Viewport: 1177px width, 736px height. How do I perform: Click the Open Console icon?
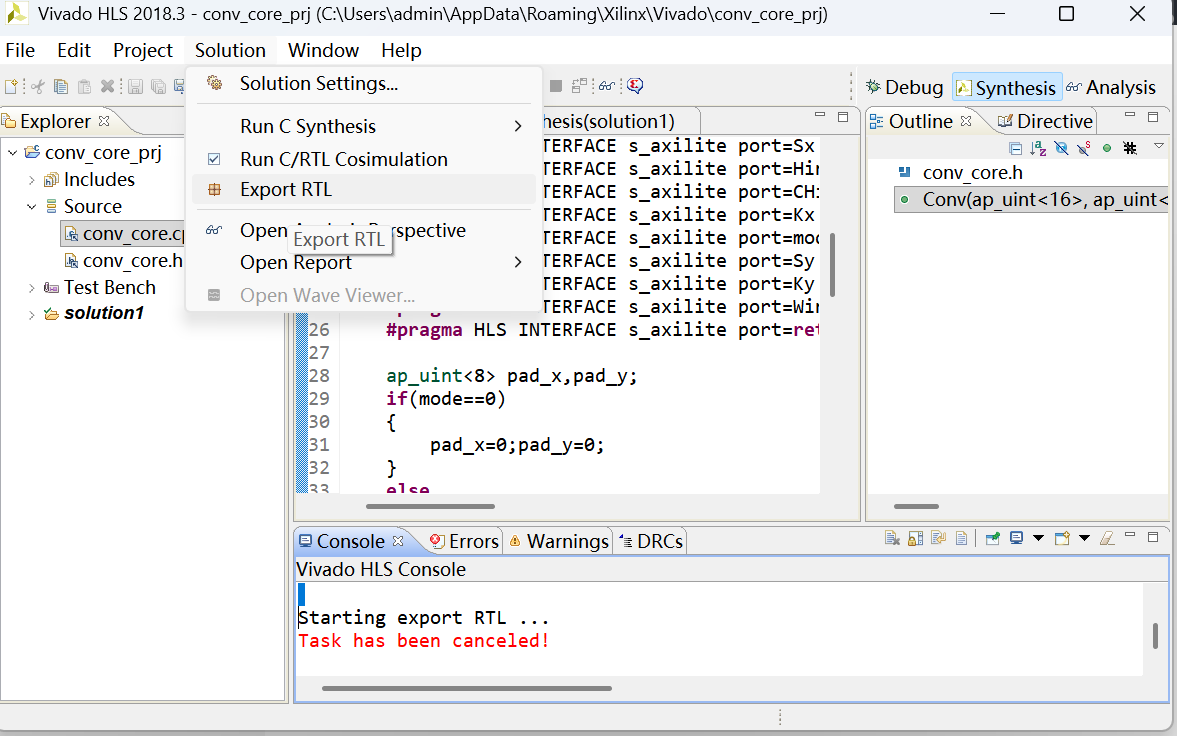point(1061,538)
